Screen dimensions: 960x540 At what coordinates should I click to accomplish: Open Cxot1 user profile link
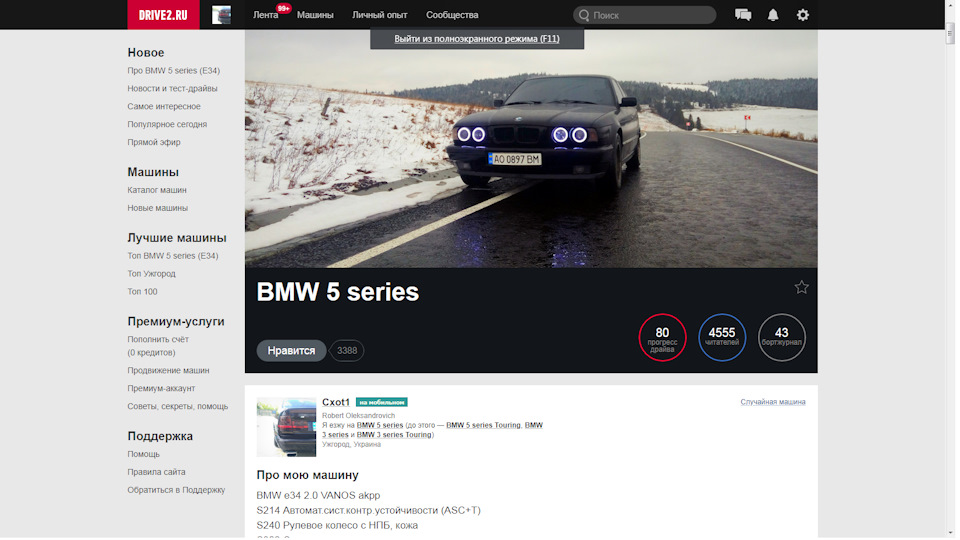point(336,402)
